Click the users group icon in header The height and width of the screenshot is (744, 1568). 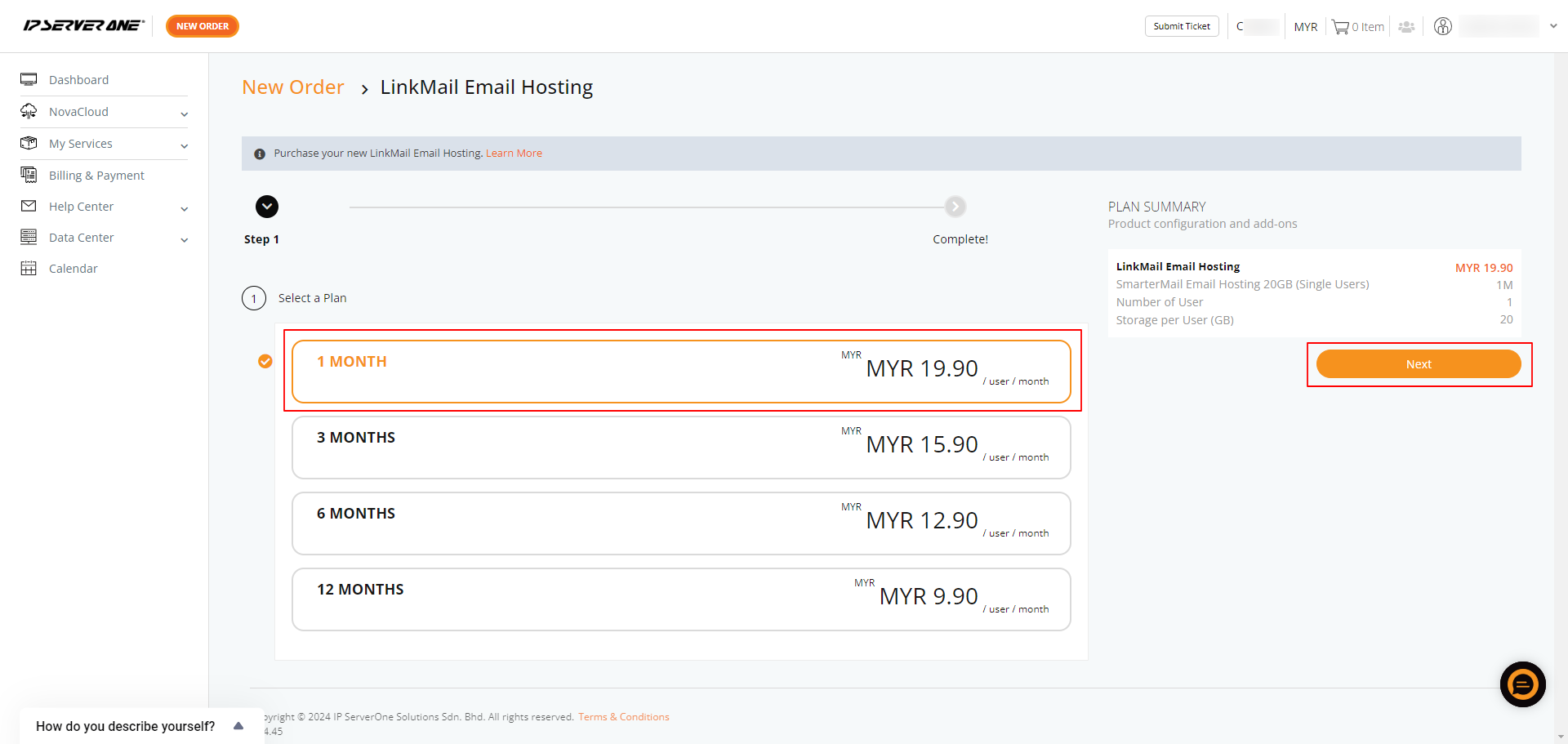pos(1406,27)
